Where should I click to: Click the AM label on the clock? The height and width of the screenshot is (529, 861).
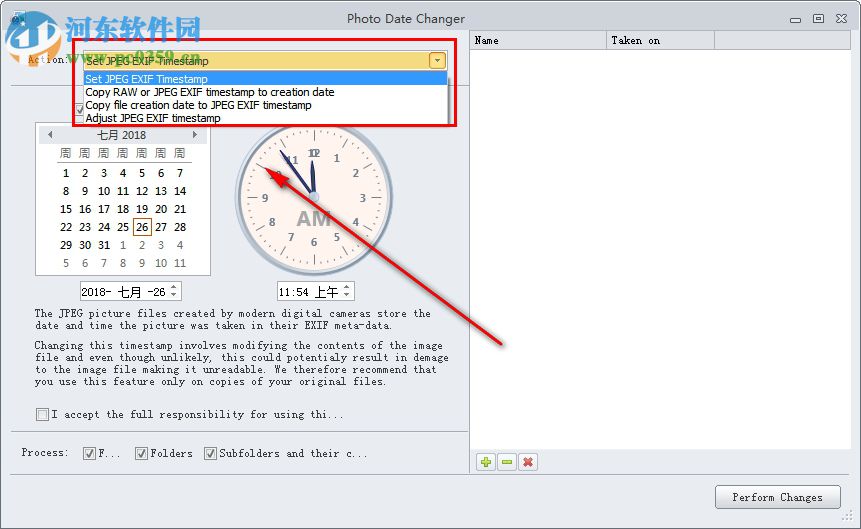pyautogui.click(x=314, y=219)
